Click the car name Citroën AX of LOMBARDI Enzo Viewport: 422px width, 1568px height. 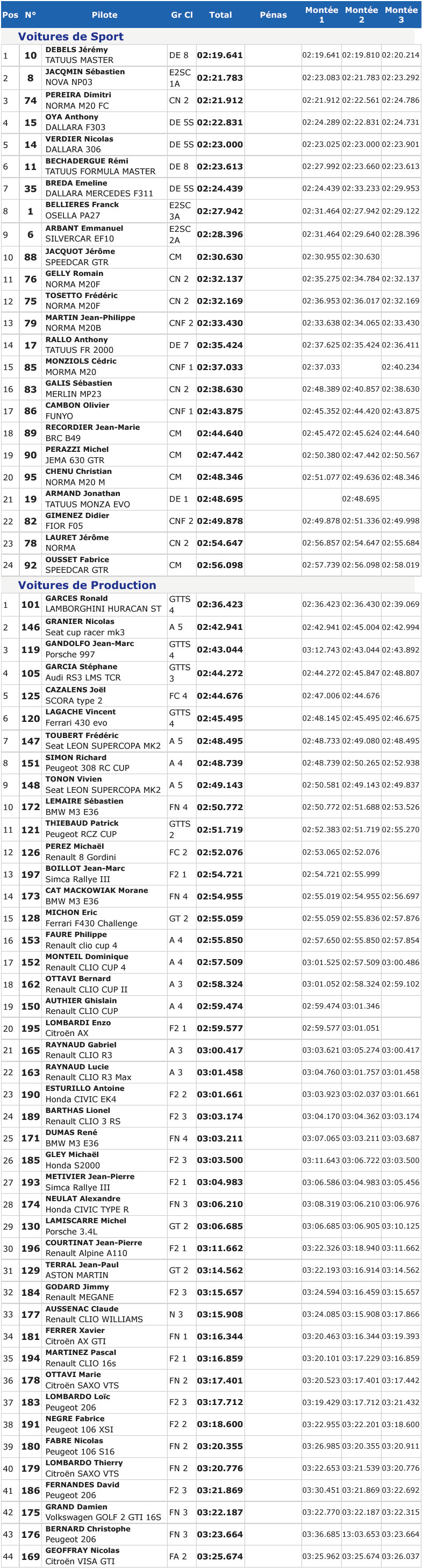[x=67, y=1033]
